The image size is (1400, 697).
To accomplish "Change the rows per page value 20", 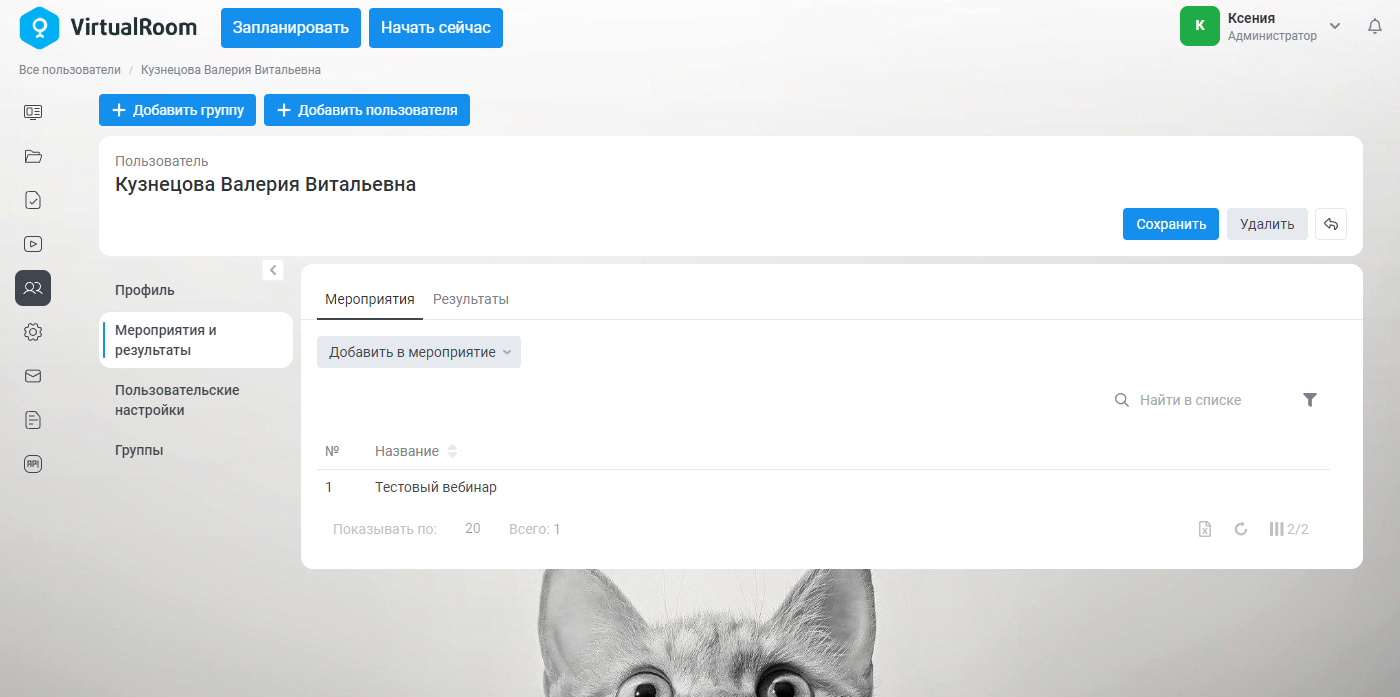I will pos(473,528).
